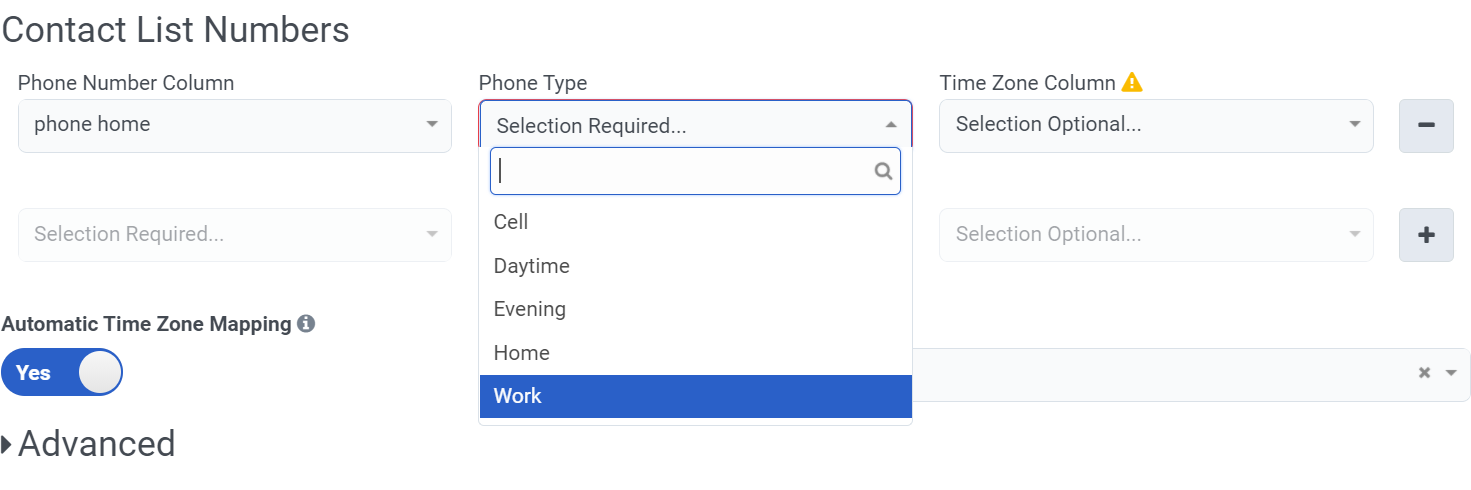1471x490 pixels.
Task: Click the minus remove row button
Action: point(1426,125)
